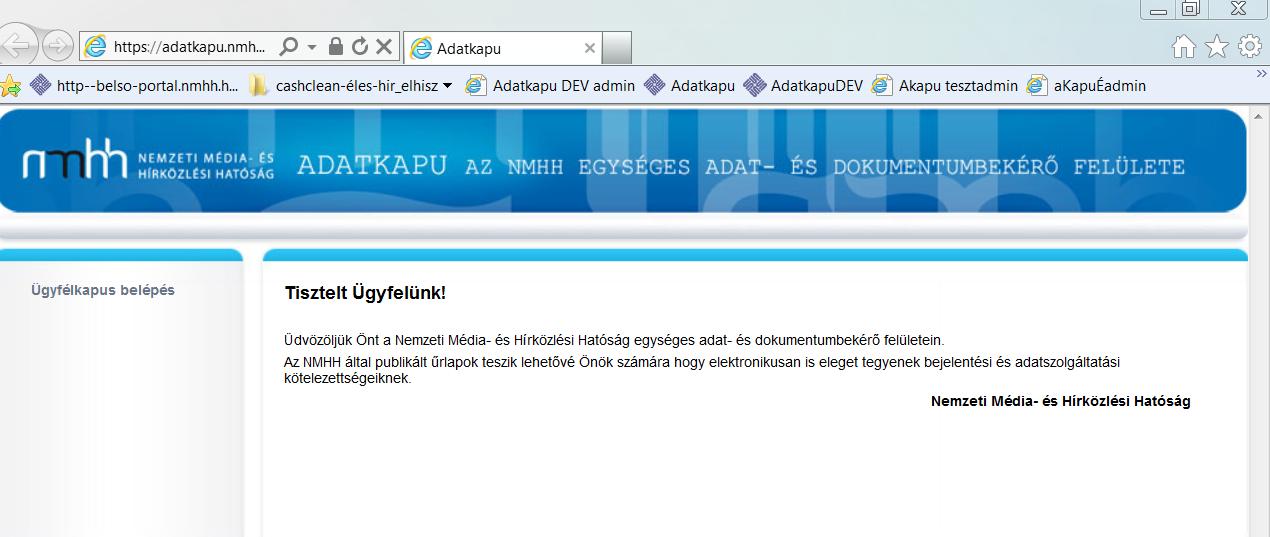This screenshot has width=1270, height=537.
Task: Open the Akapu tesztadmin favorite
Action: tap(944, 86)
